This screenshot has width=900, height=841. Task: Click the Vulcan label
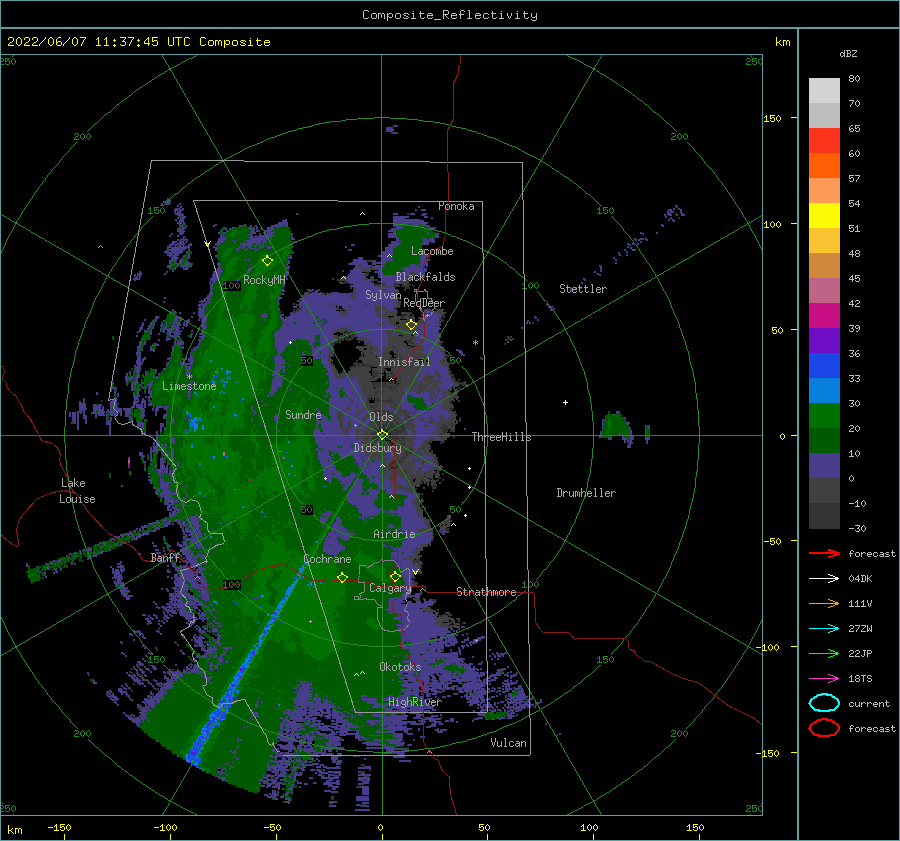[x=508, y=742]
